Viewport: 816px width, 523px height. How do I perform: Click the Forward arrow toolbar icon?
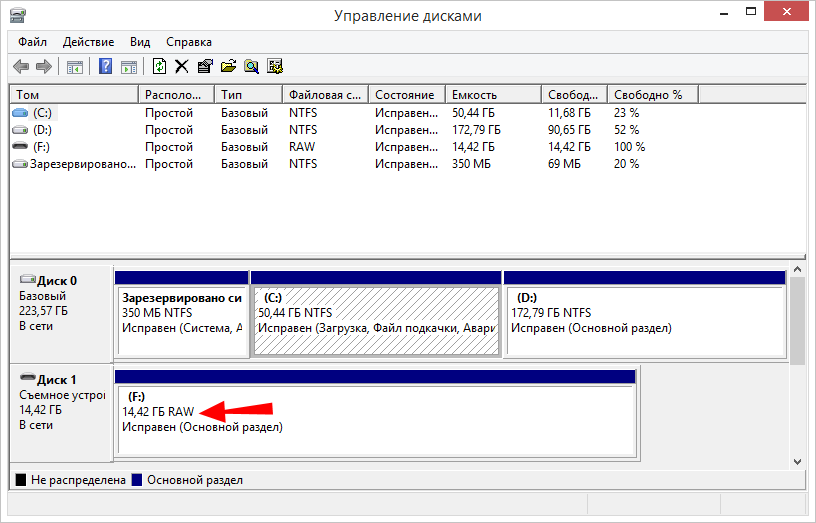44,66
